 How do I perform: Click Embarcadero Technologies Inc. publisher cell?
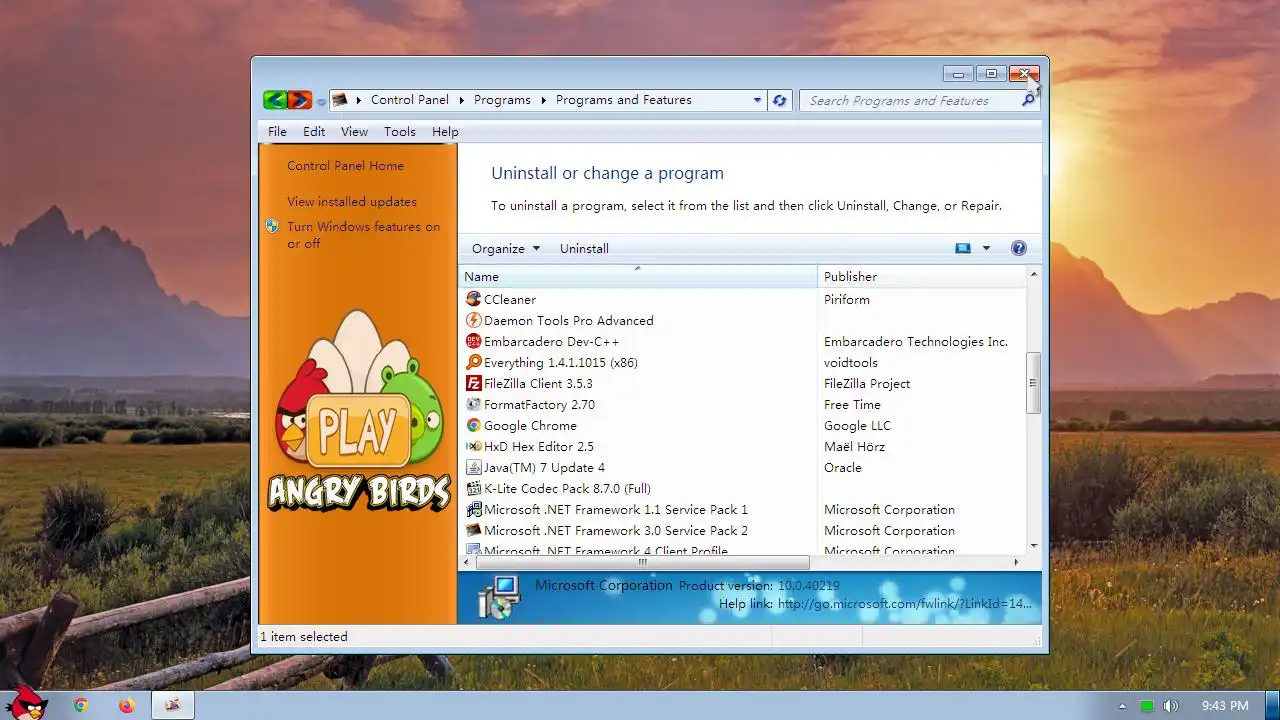tap(916, 341)
